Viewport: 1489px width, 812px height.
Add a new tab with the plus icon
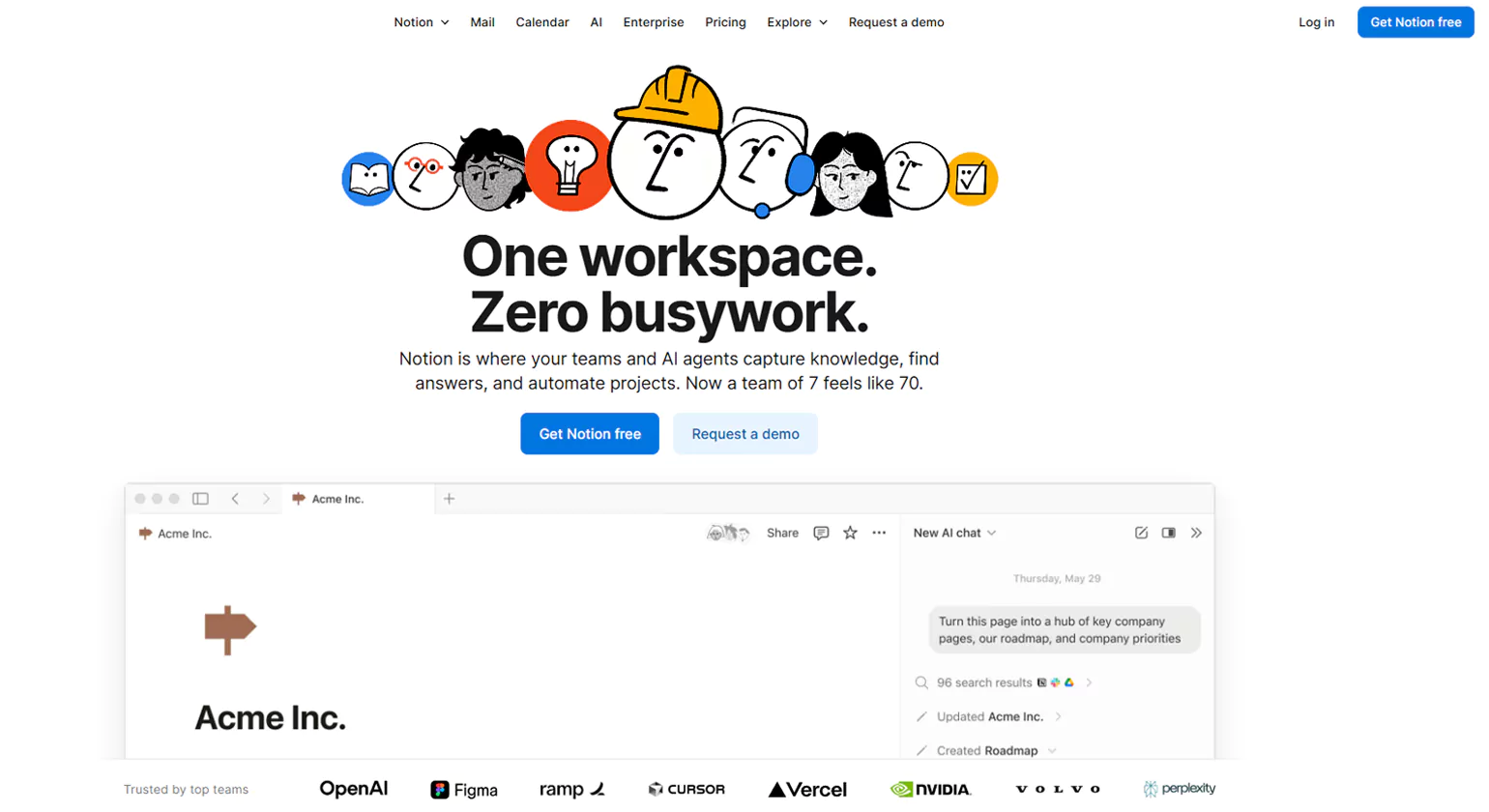[x=449, y=499]
